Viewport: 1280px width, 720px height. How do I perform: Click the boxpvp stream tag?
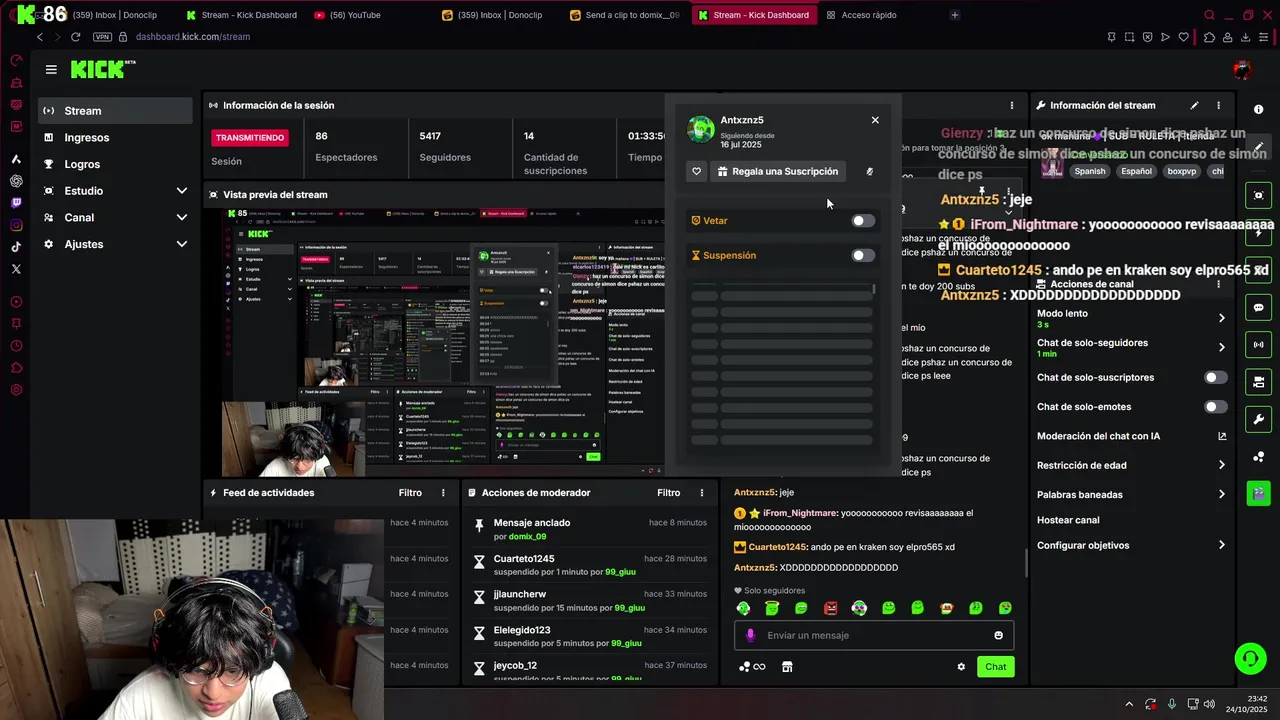[1181, 171]
